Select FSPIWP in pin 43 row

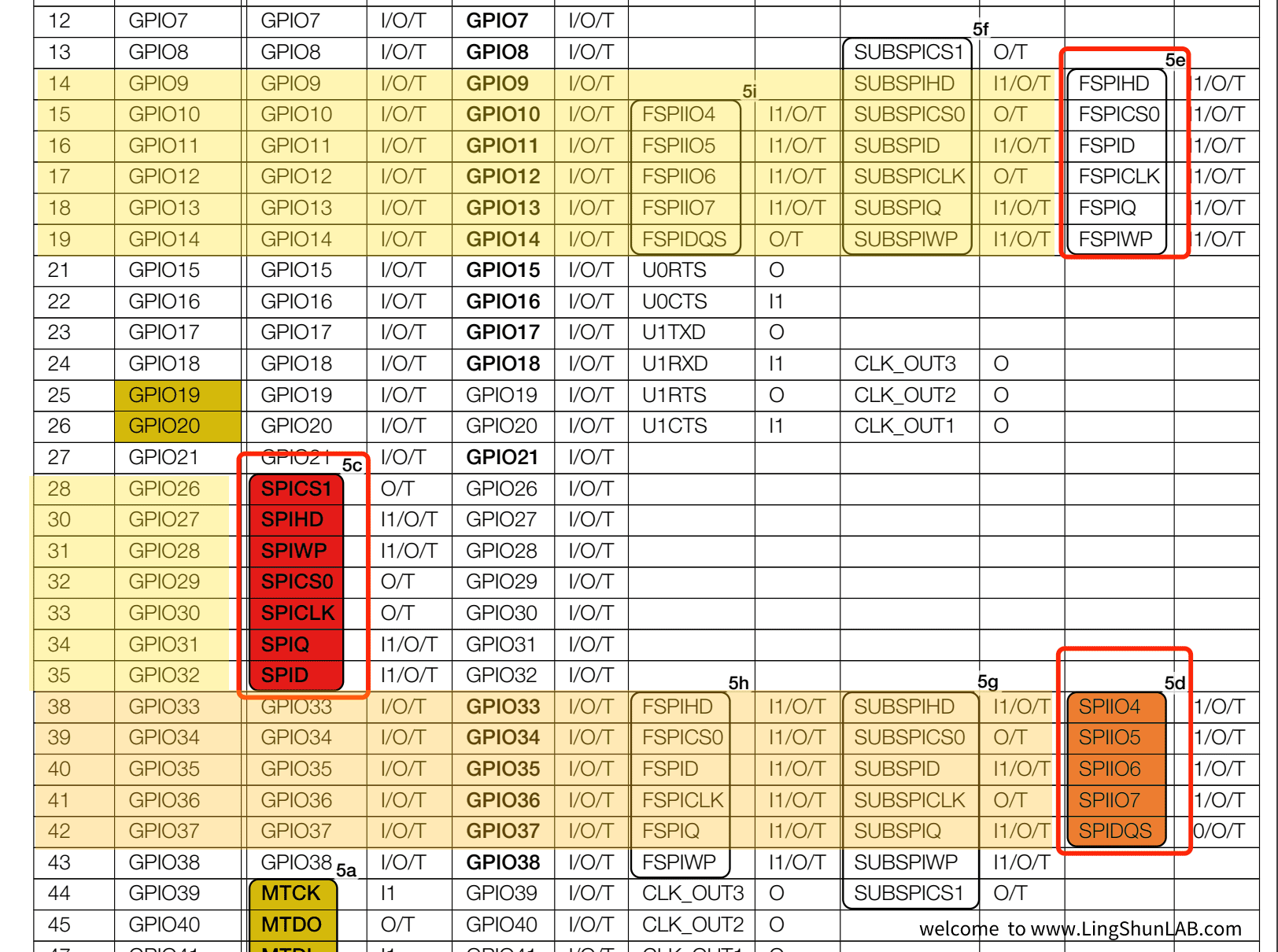click(x=679, y=862)
